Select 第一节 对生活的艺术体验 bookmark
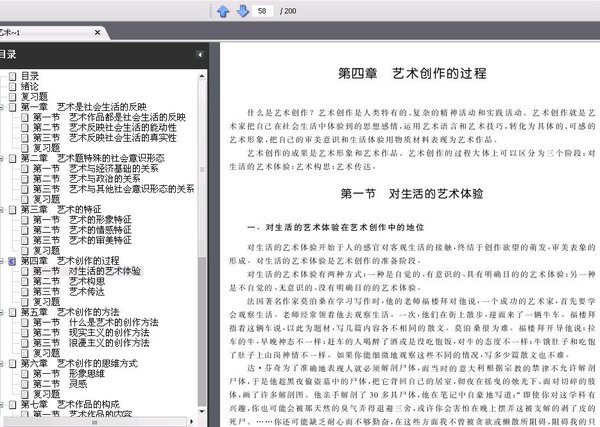 click(87, 271)
